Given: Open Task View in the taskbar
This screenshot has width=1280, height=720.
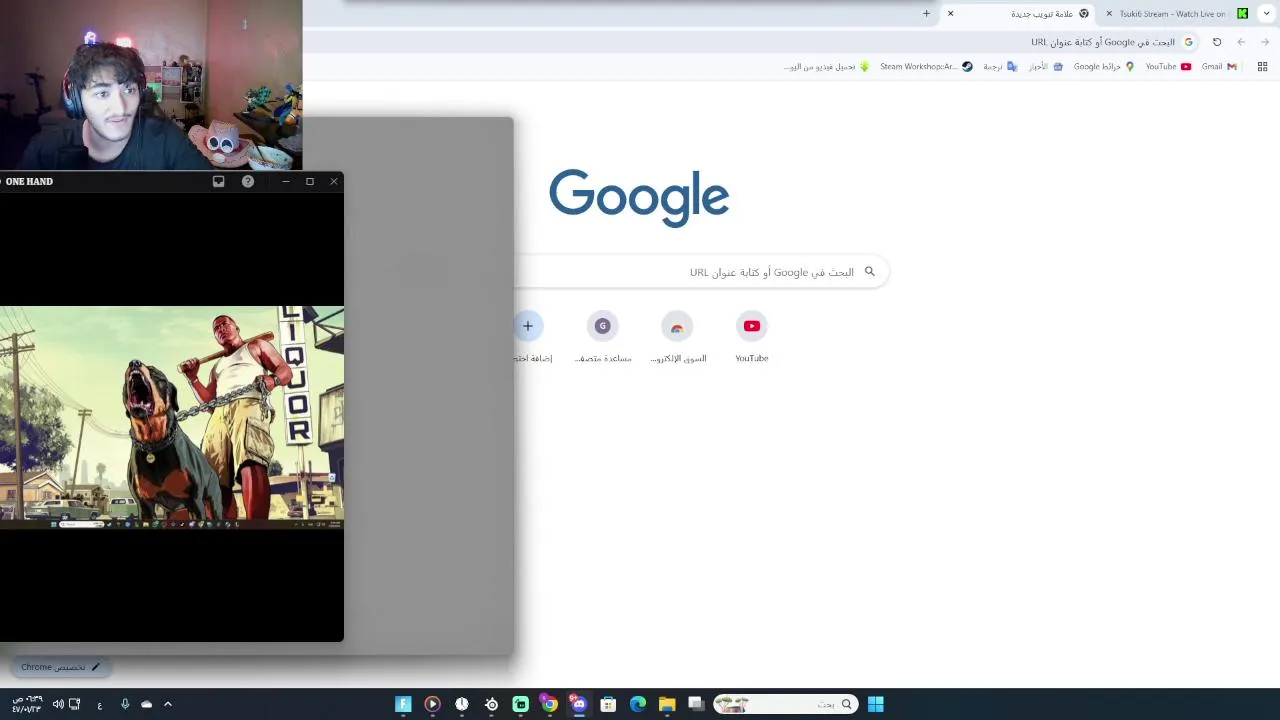Looking at the screenshot, I should pos(696,704).
